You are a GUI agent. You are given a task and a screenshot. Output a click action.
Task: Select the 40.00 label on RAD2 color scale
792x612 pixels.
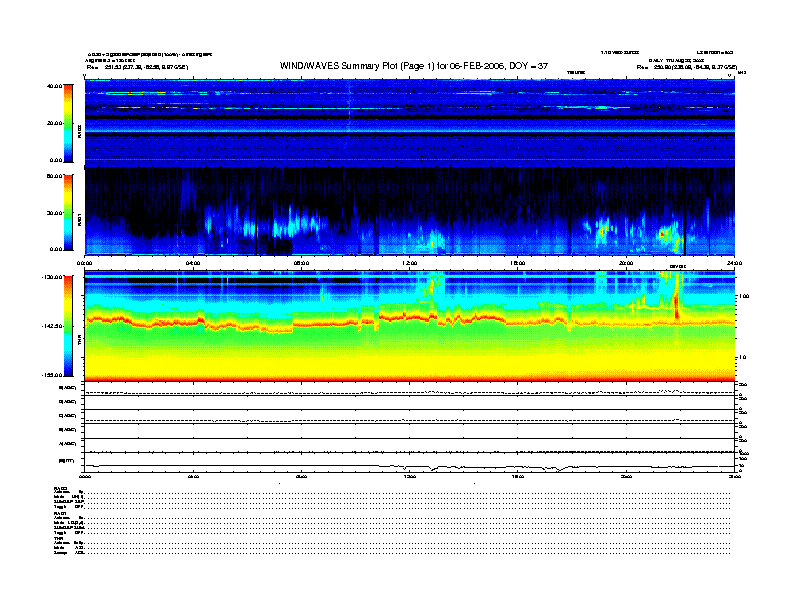(x=54, y=86)
